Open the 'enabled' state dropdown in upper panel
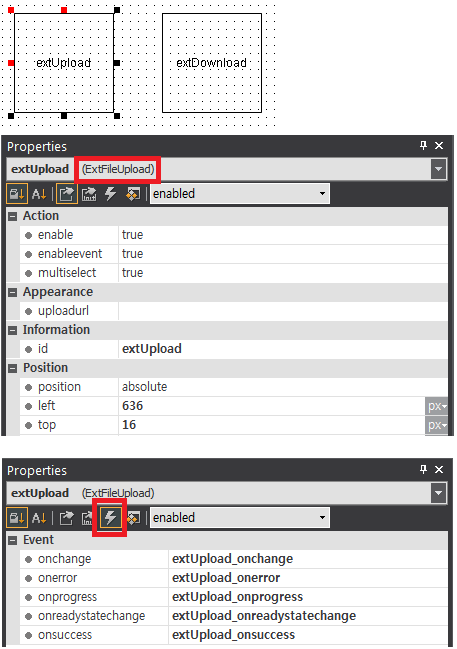Image resolution: width=457 pixels, height=649 pixels. click(240, 194)
